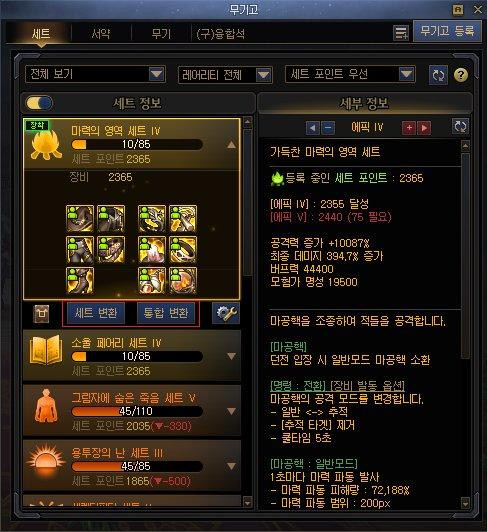Viewport: 487px width, 532px height.
Task: Click the blue left-arrow to previous epic tier
Action: (313, 128)
